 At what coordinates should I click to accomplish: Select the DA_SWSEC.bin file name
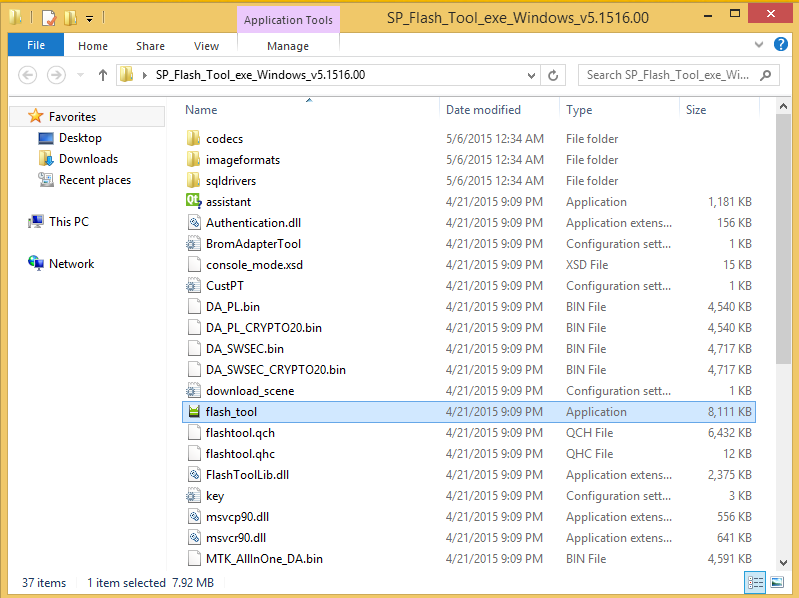[x=245, y=348]
